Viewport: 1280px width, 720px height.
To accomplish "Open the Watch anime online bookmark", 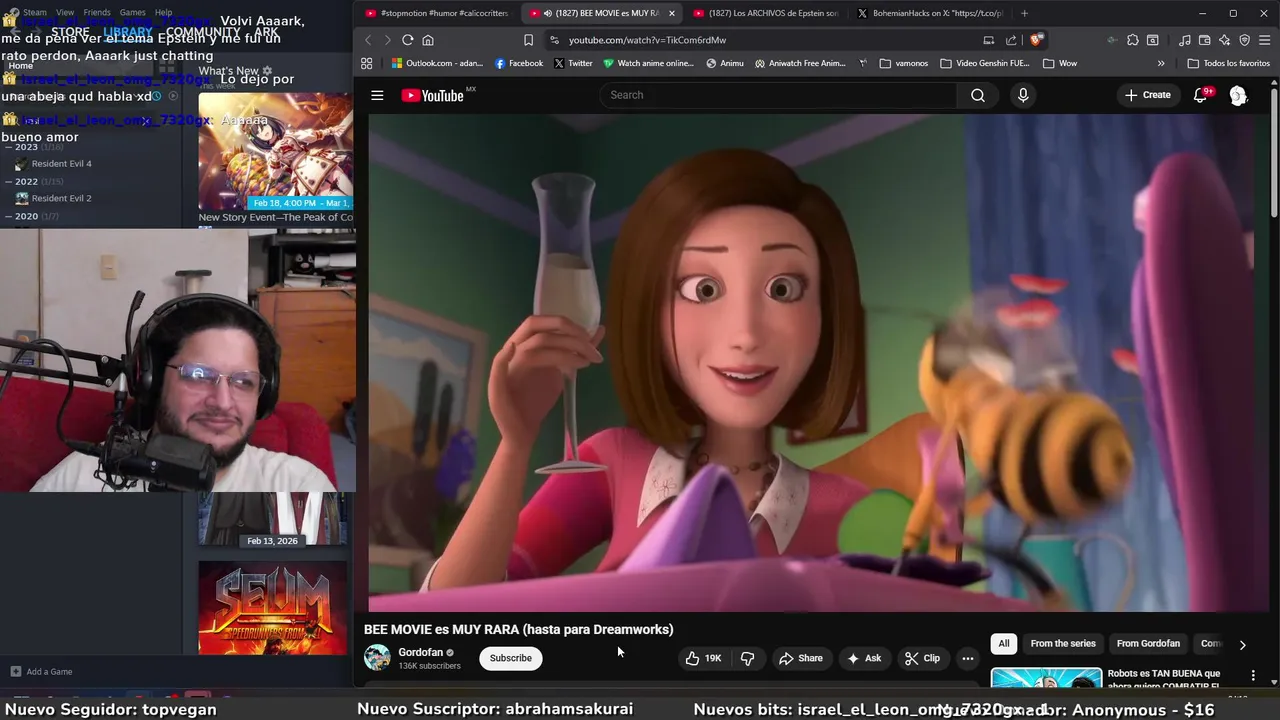I will point(648,63).
